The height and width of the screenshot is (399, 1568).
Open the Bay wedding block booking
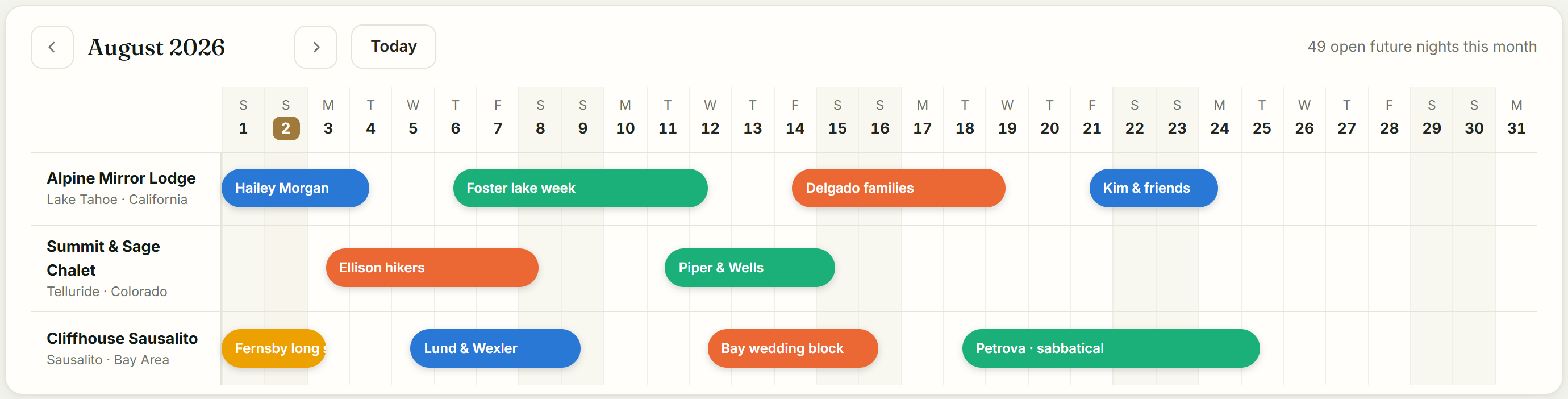[793, 348]
